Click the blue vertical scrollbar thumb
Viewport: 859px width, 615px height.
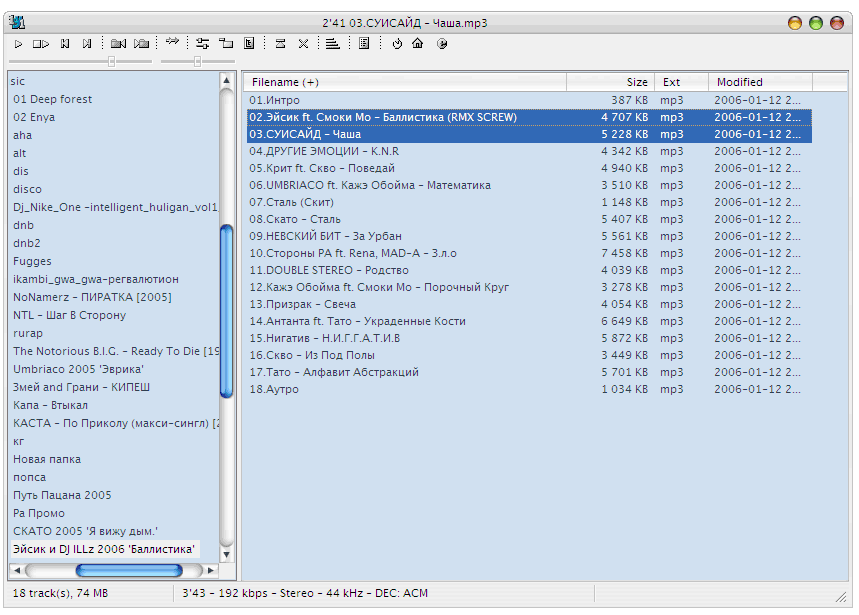tap(227, 311)
